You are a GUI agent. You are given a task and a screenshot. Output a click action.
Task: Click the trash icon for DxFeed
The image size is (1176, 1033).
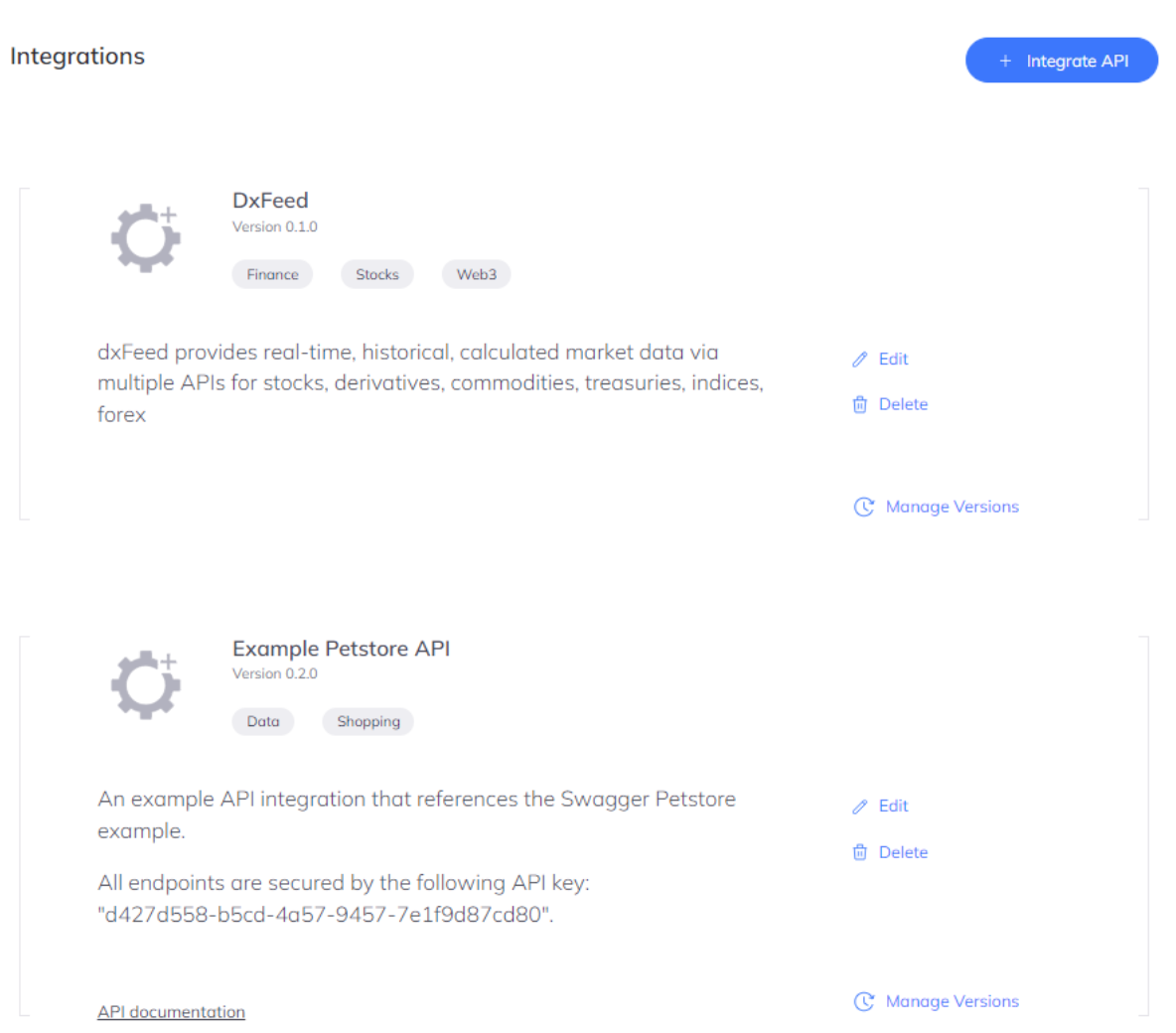[x=860, y=404]
